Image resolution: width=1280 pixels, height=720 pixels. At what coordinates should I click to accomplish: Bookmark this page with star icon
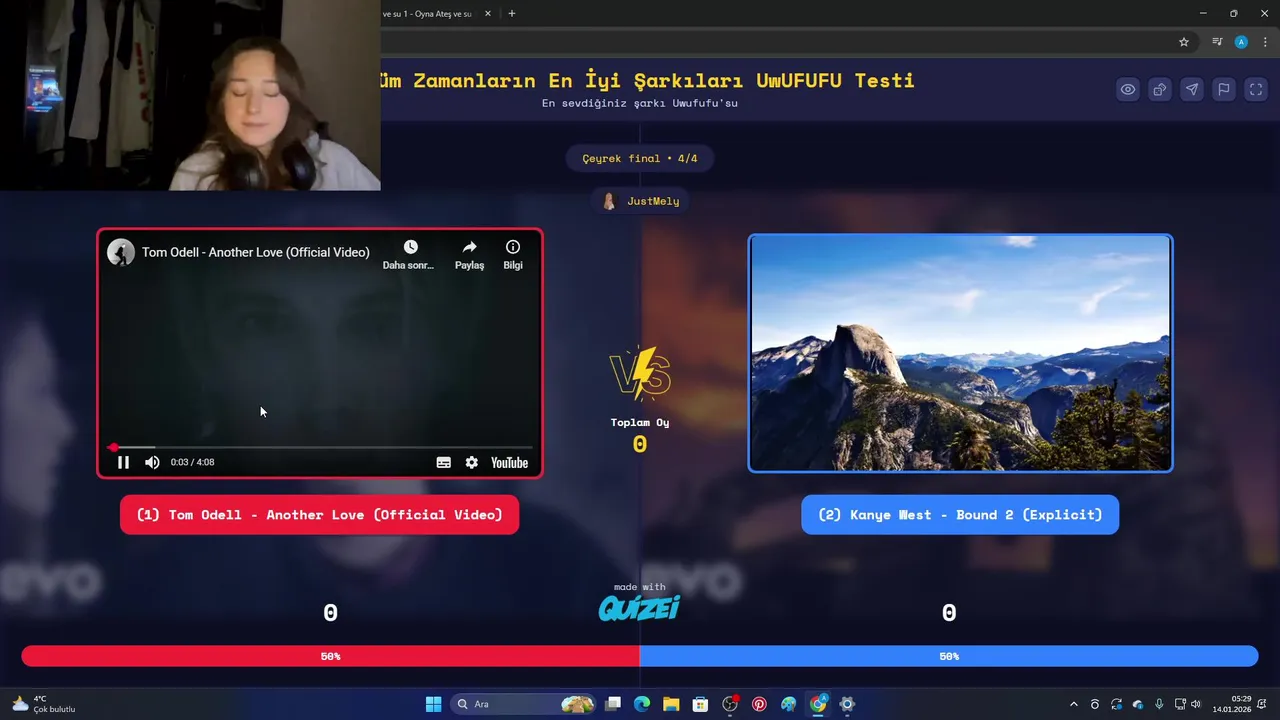pyautogui.click(x=1184, y=42)
